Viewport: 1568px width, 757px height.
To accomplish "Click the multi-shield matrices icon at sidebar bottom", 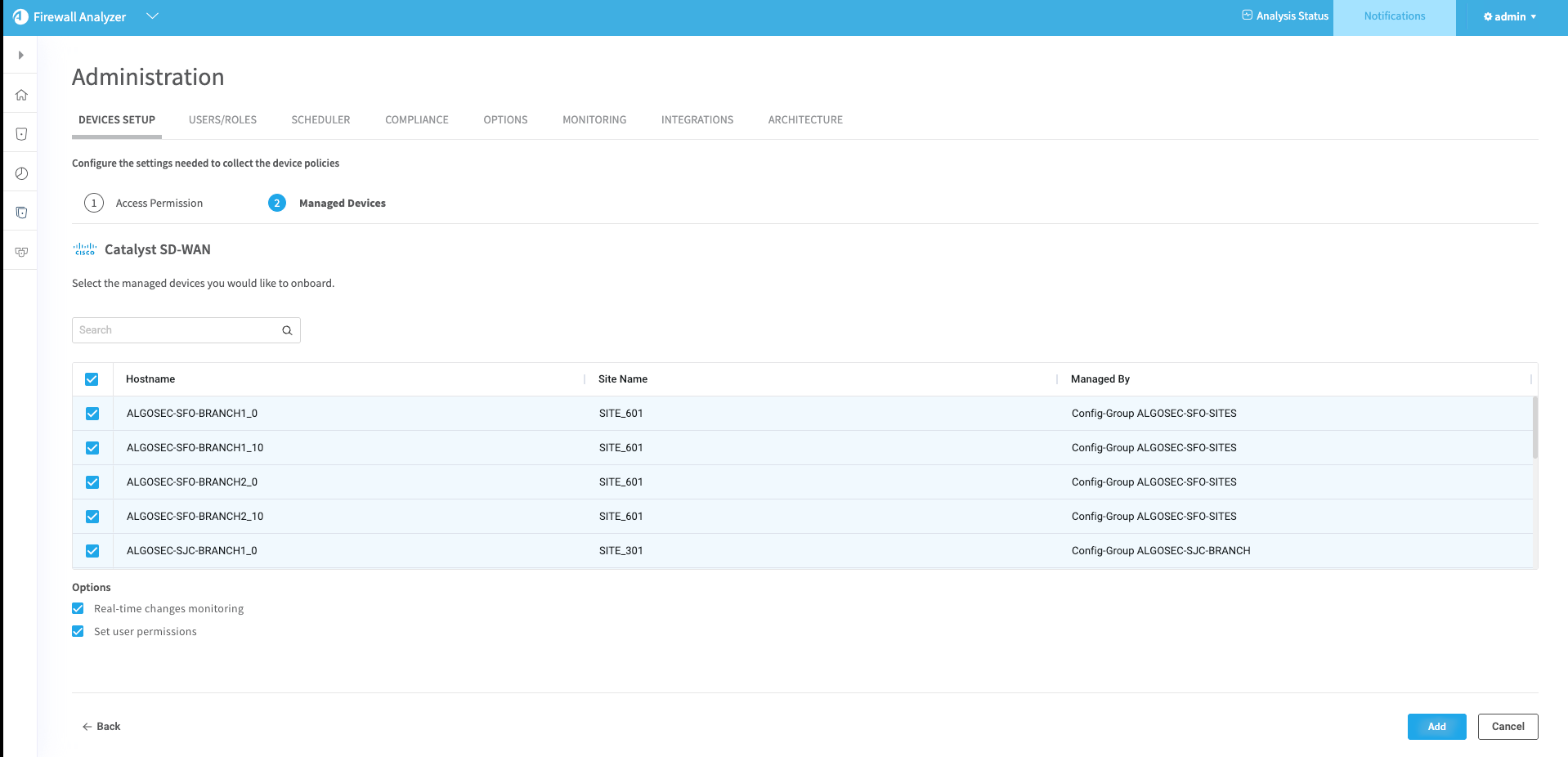I will [x=21, y=252].
